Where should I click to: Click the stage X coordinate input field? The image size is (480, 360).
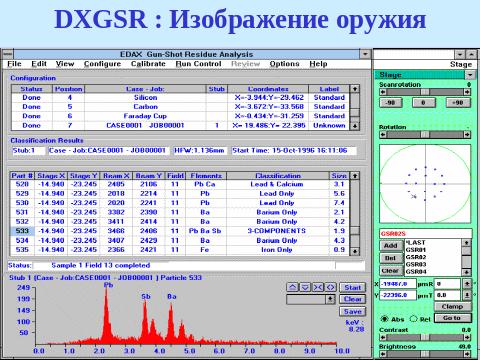398,284
